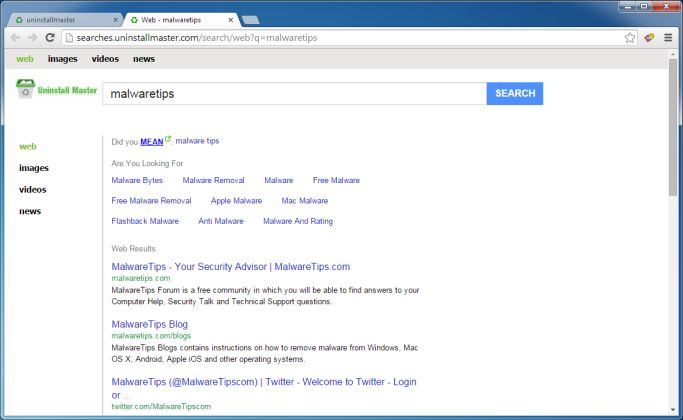Screen dimensions: 683x420
Task: Click the scrollbar down arrow
Action: click(x=673, y=410)
